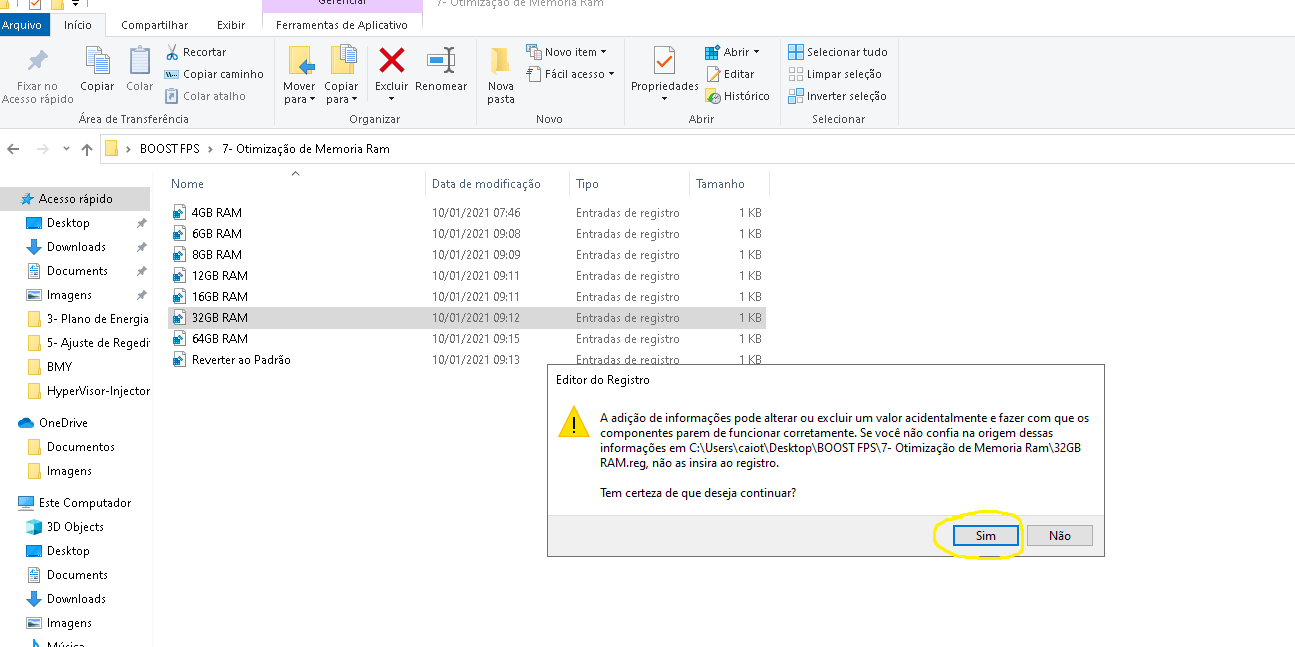Select the 12GB RAM file row
1295x647 pixels.
coord(467,276)
